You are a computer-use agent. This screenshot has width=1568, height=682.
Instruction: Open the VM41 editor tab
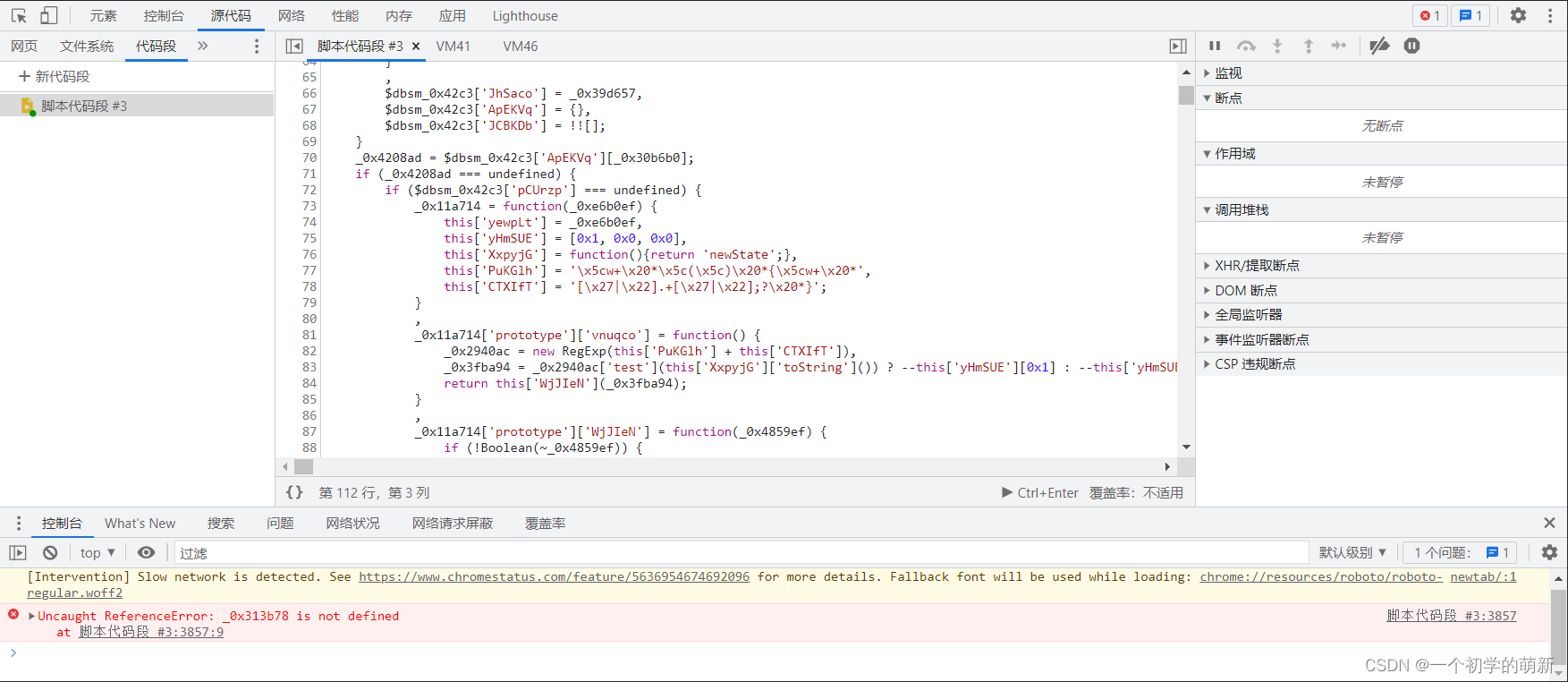[453, 46]
